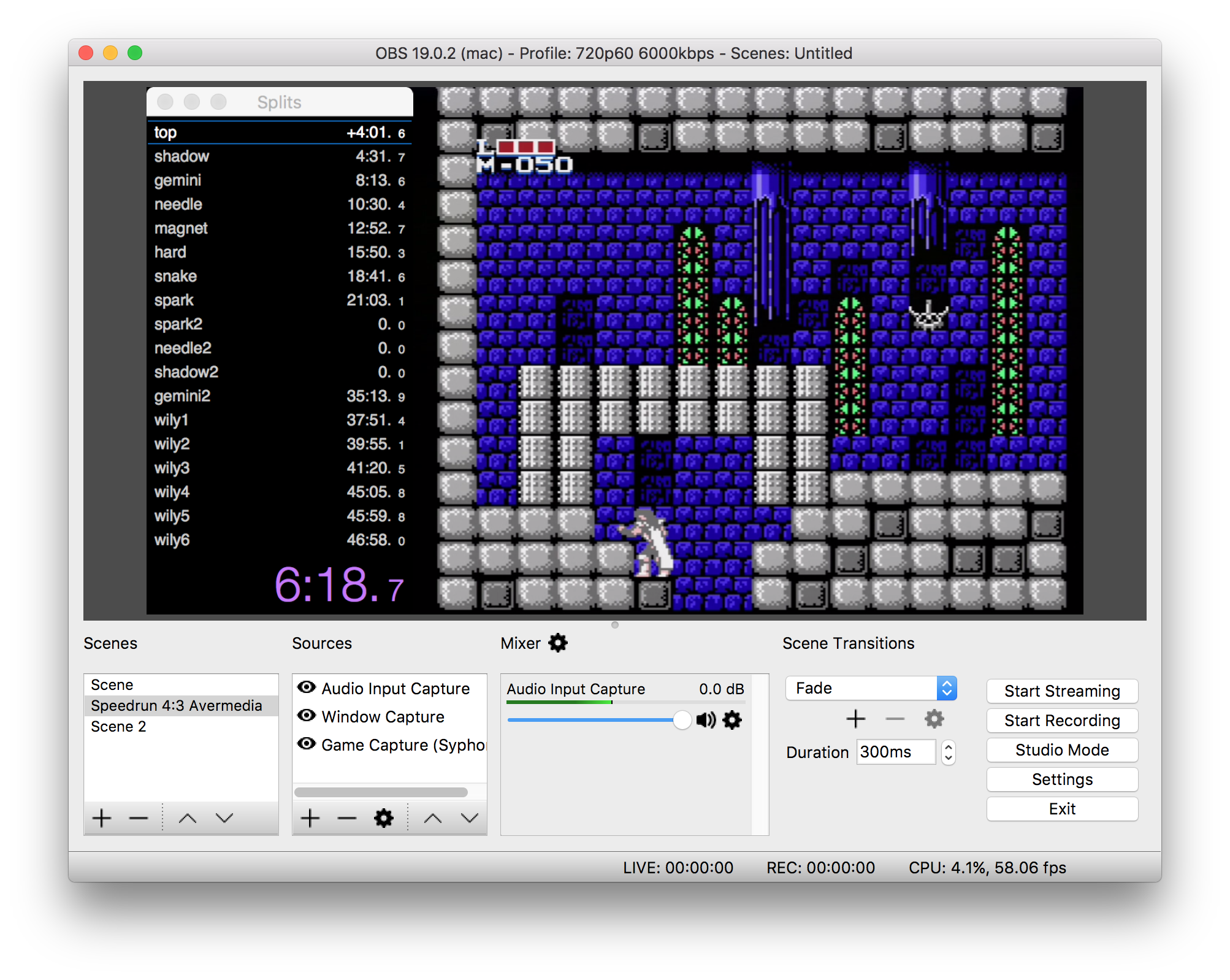This screenshot has width=1230, height=980.
Task: Select Audio Input Capture source row
Action: [x=389, y=688]
